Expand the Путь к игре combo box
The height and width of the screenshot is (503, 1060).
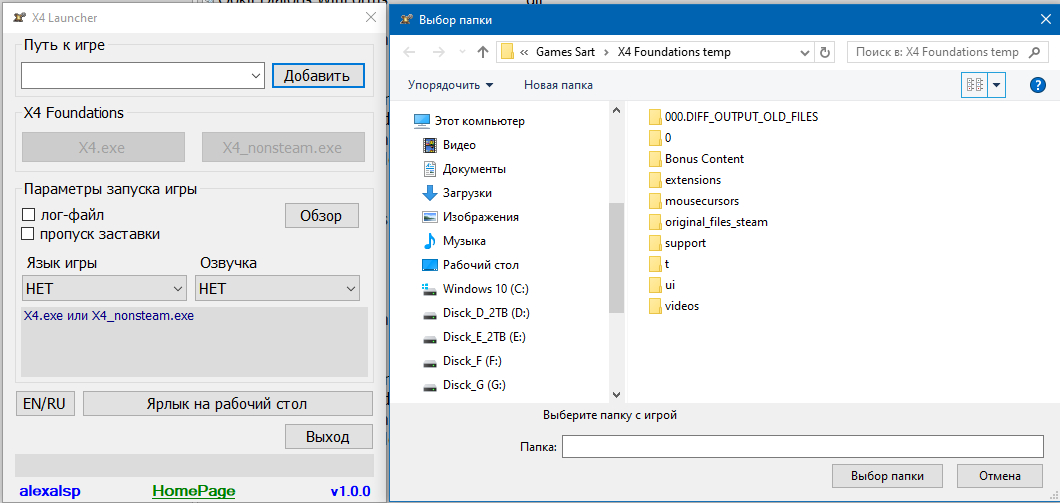pyautogui.click(x=254, y=75)
